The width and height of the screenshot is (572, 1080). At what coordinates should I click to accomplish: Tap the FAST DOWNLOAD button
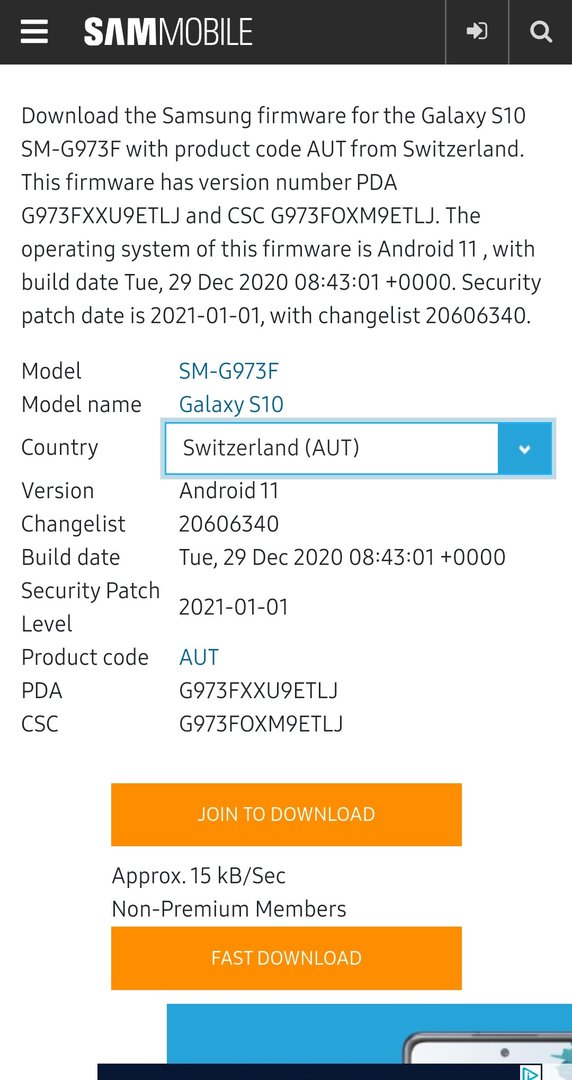click(286, 958)
